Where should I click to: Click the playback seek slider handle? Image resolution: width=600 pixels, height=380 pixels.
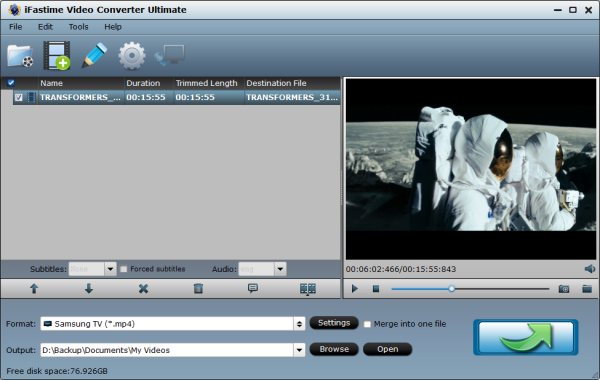[x=452, y=289]
